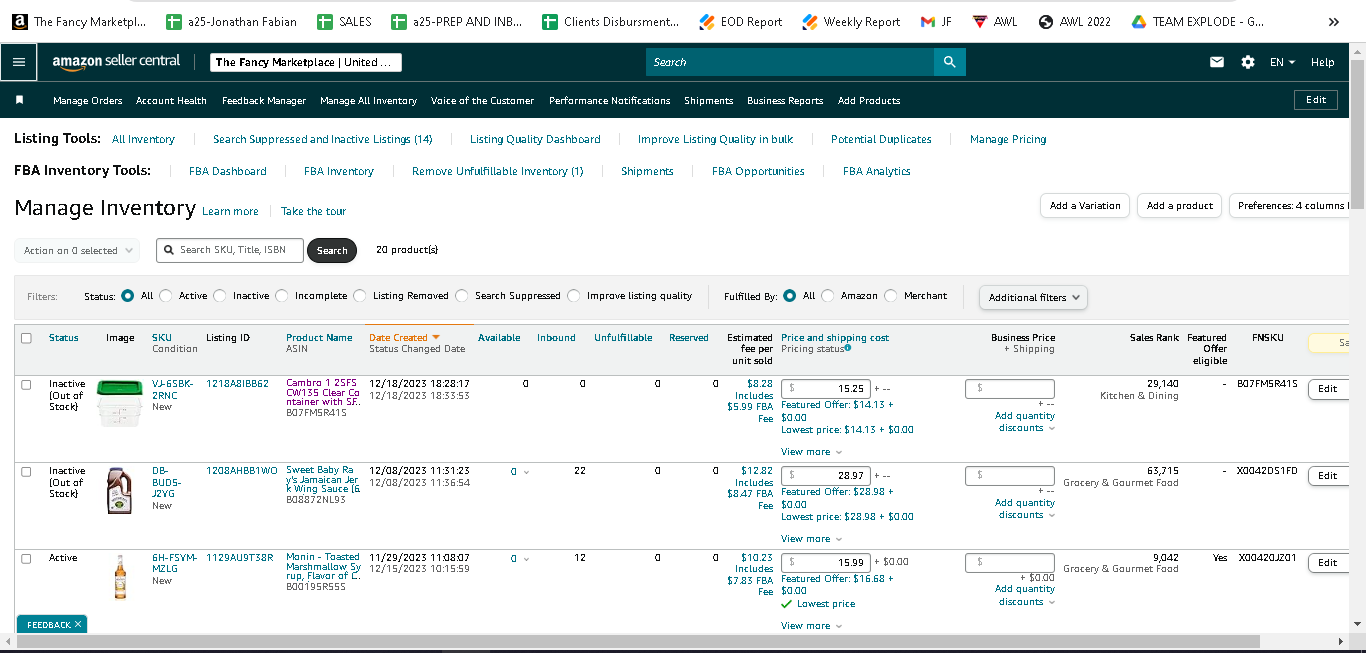
Task: Open The Fancy Marketplace account switcher
Action: pos(306,62)
